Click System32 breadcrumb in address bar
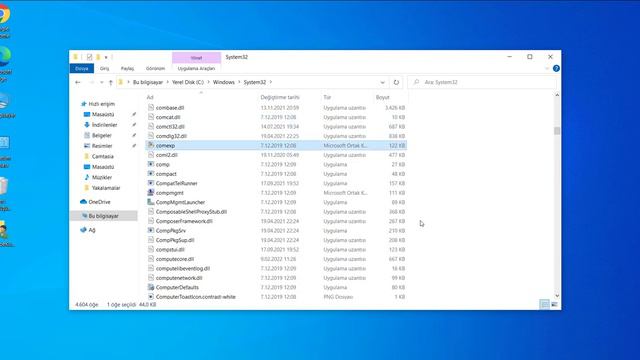 (255, 82)
